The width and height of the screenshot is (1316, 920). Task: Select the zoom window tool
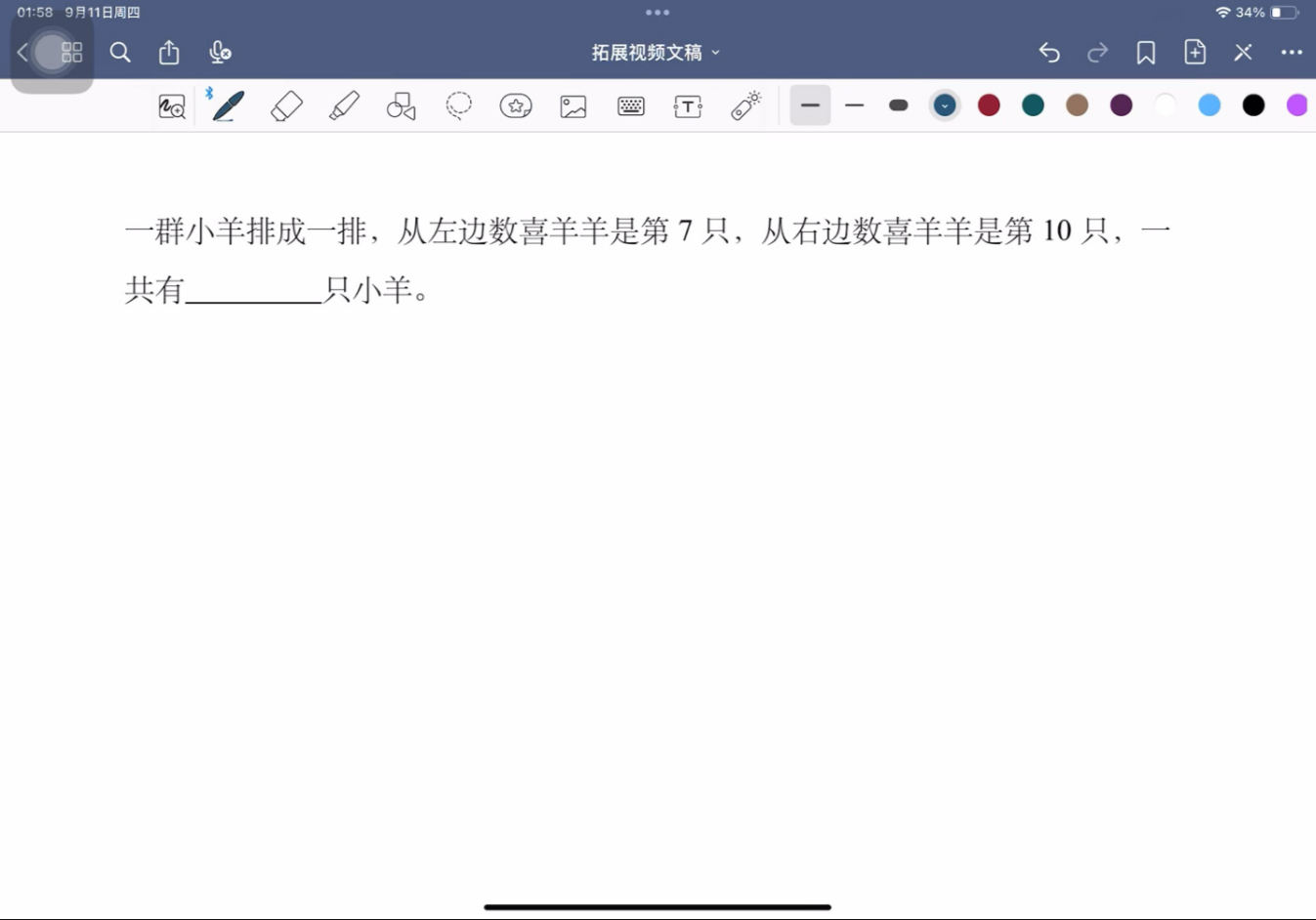tap(172, 106)
